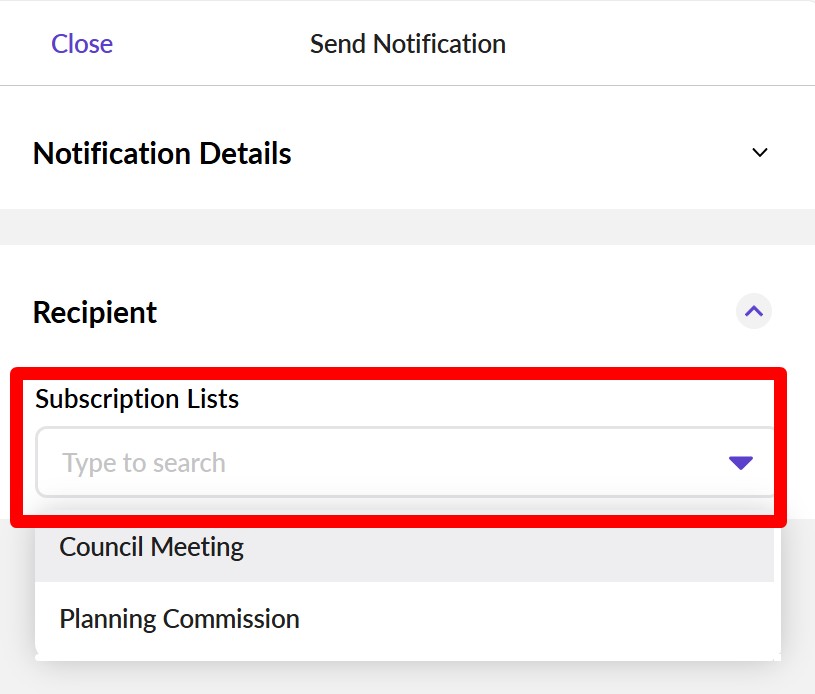Select the Planning Commission subscription list
This screenshot has width=815, height=694.
(180, 619)
